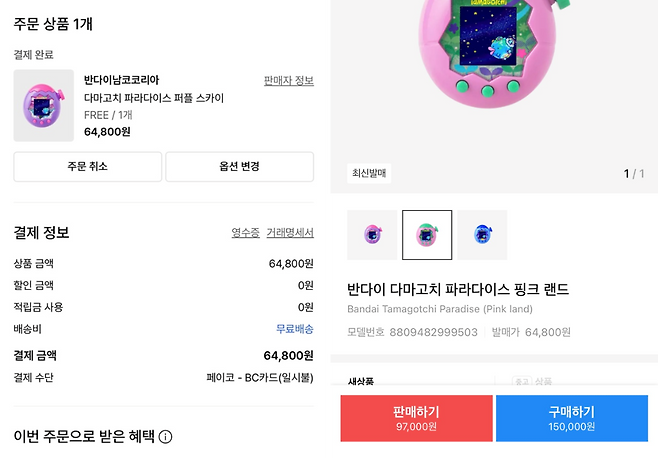Switch to the 새상품 tab
This screenshot has height=458, width=658.
pyautogui.click(x=360, y=382)
